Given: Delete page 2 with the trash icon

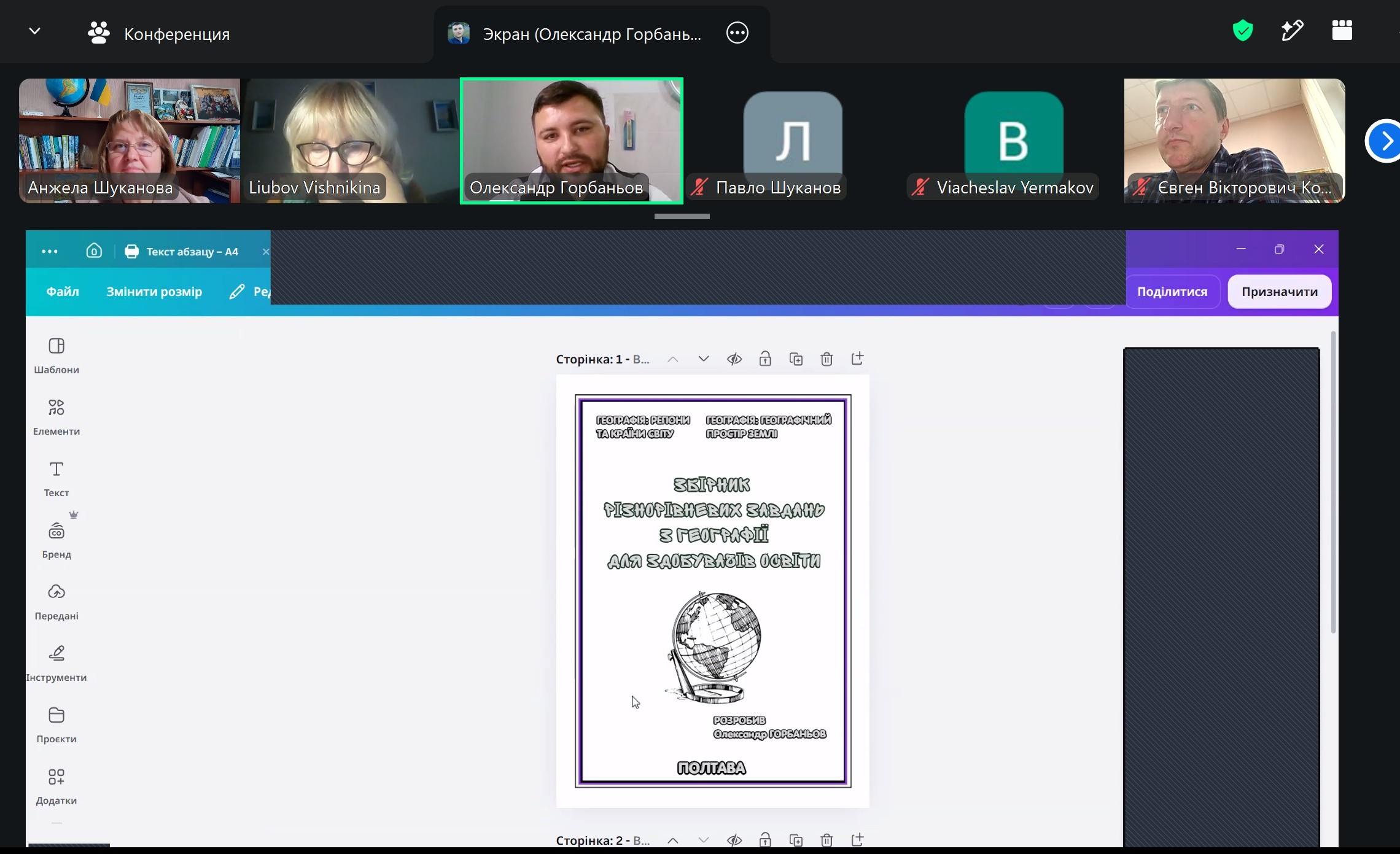Looking at the screenshot, I should (826, 839).
